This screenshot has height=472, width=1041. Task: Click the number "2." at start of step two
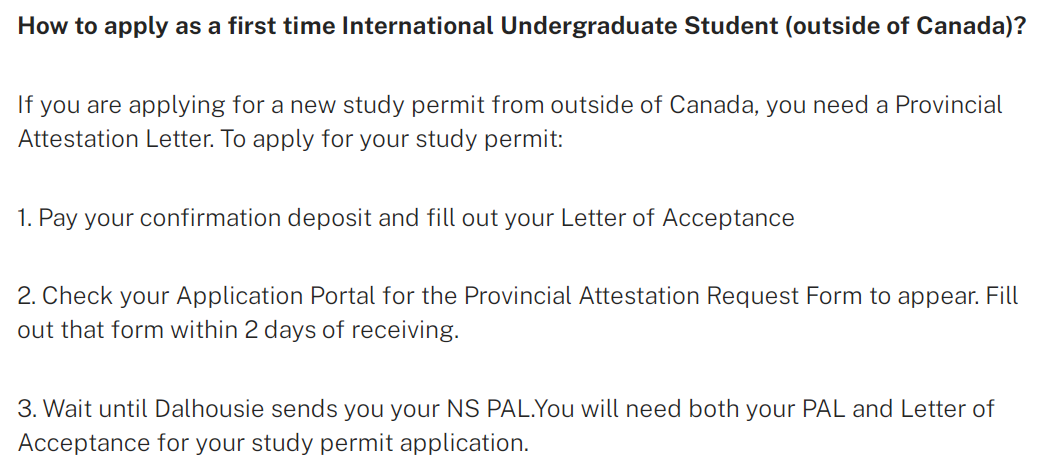click(27, 296)
